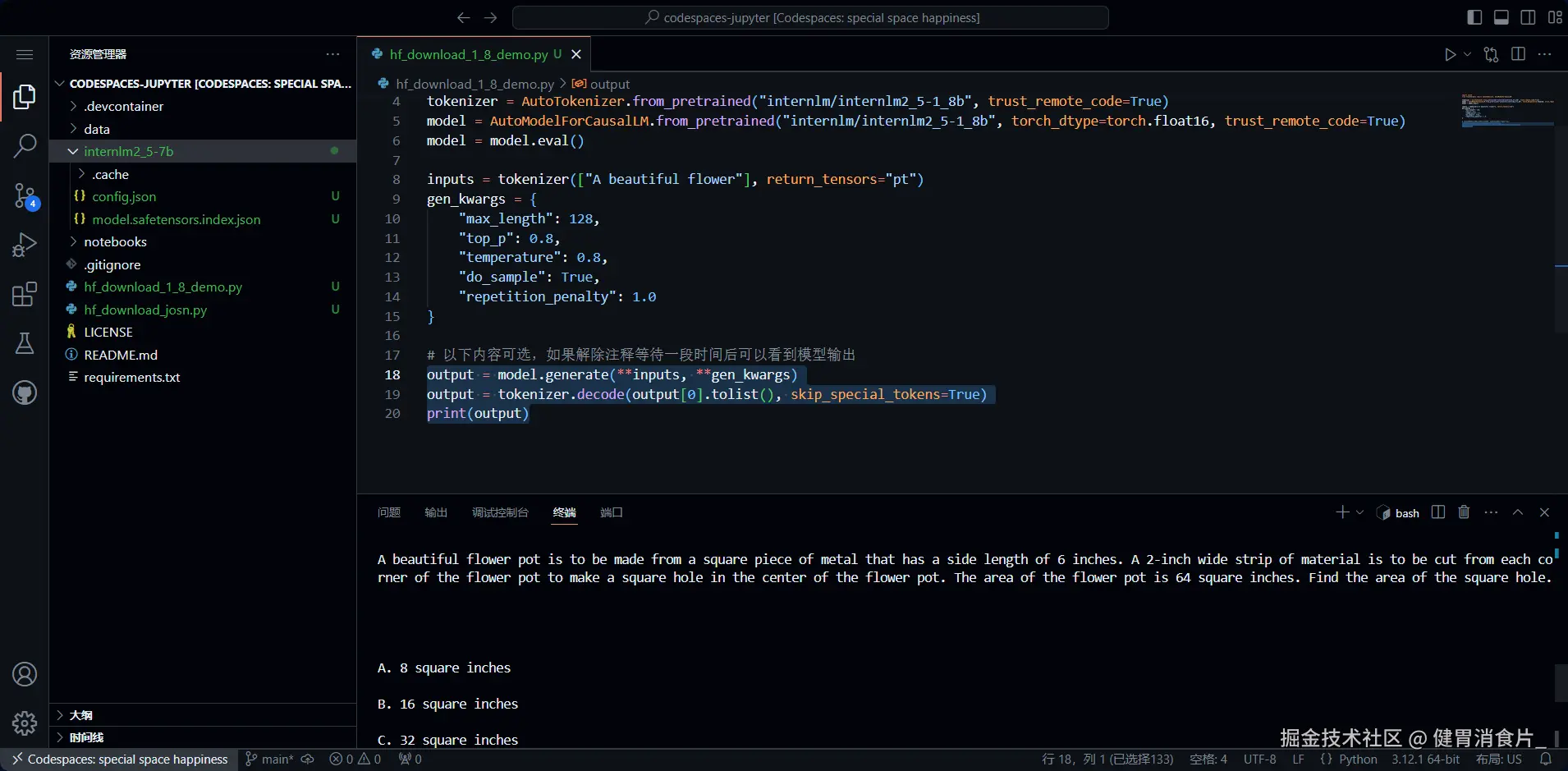The image size is (1568, 771).
Task: Click output symbol in breadcrumb
Action: 601,84
